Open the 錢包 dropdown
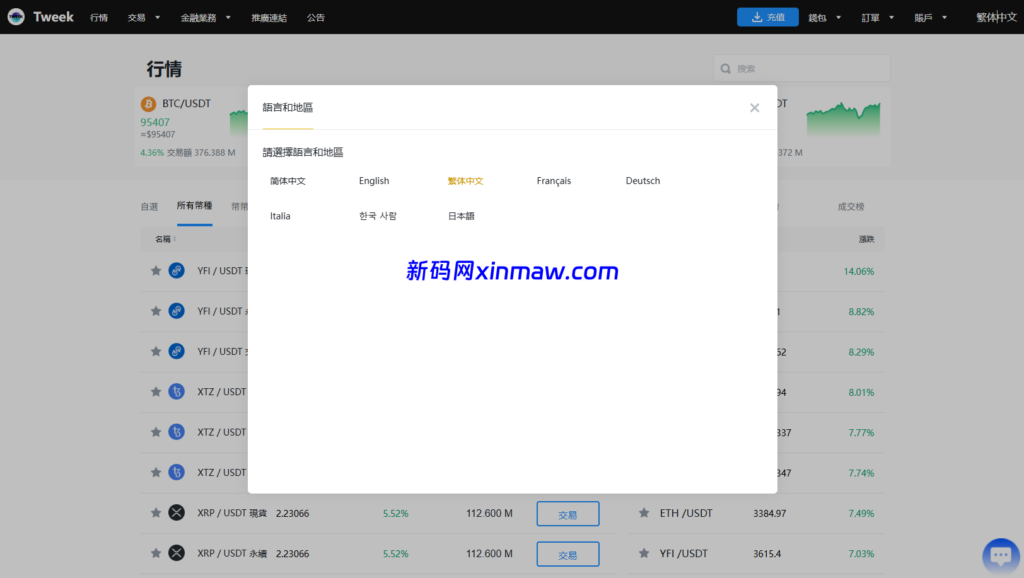 coord(820,17)
